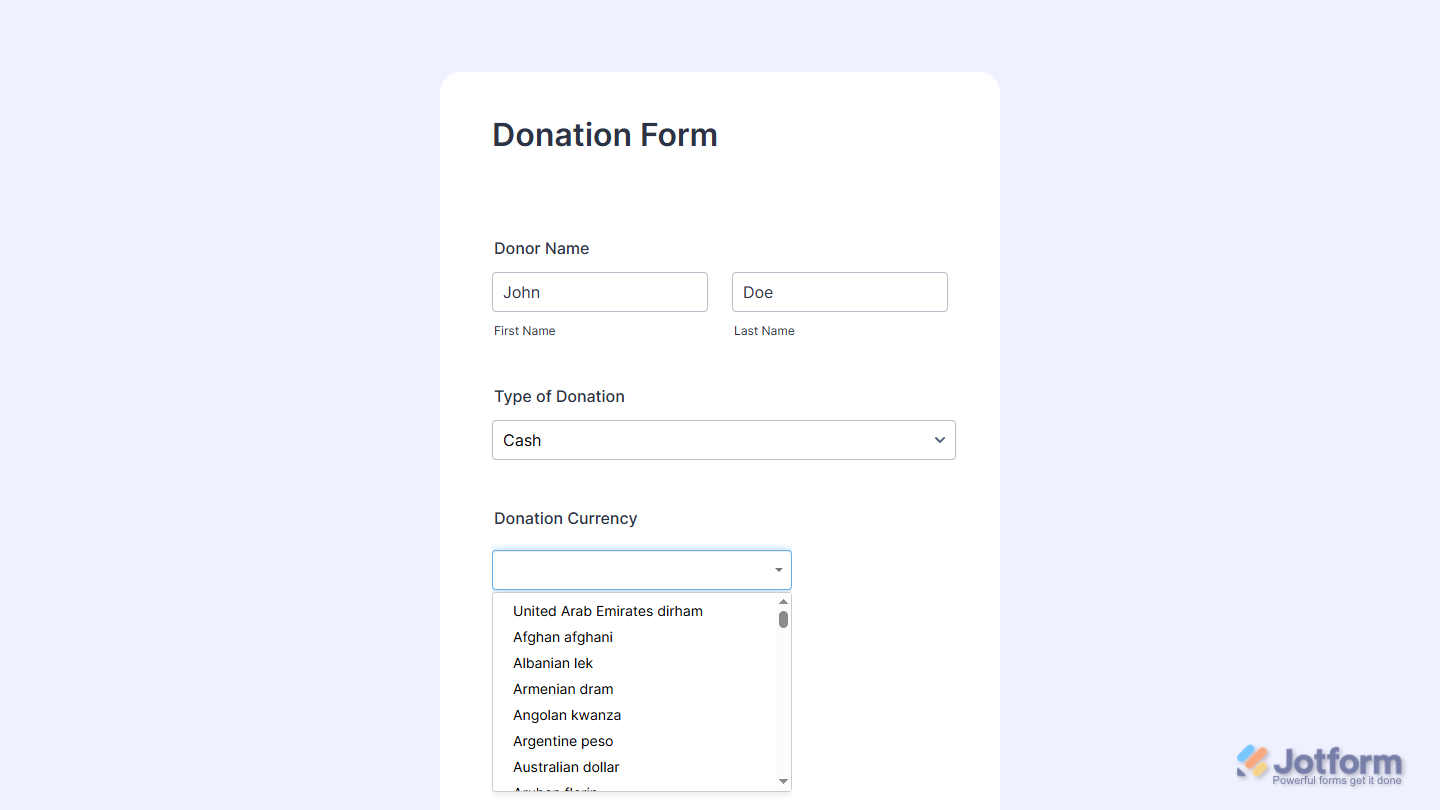1440x810 pixels.
Task: Choose Angolan kwanza from the currency list
Action: pyautogui.click(x=567, y=715)
